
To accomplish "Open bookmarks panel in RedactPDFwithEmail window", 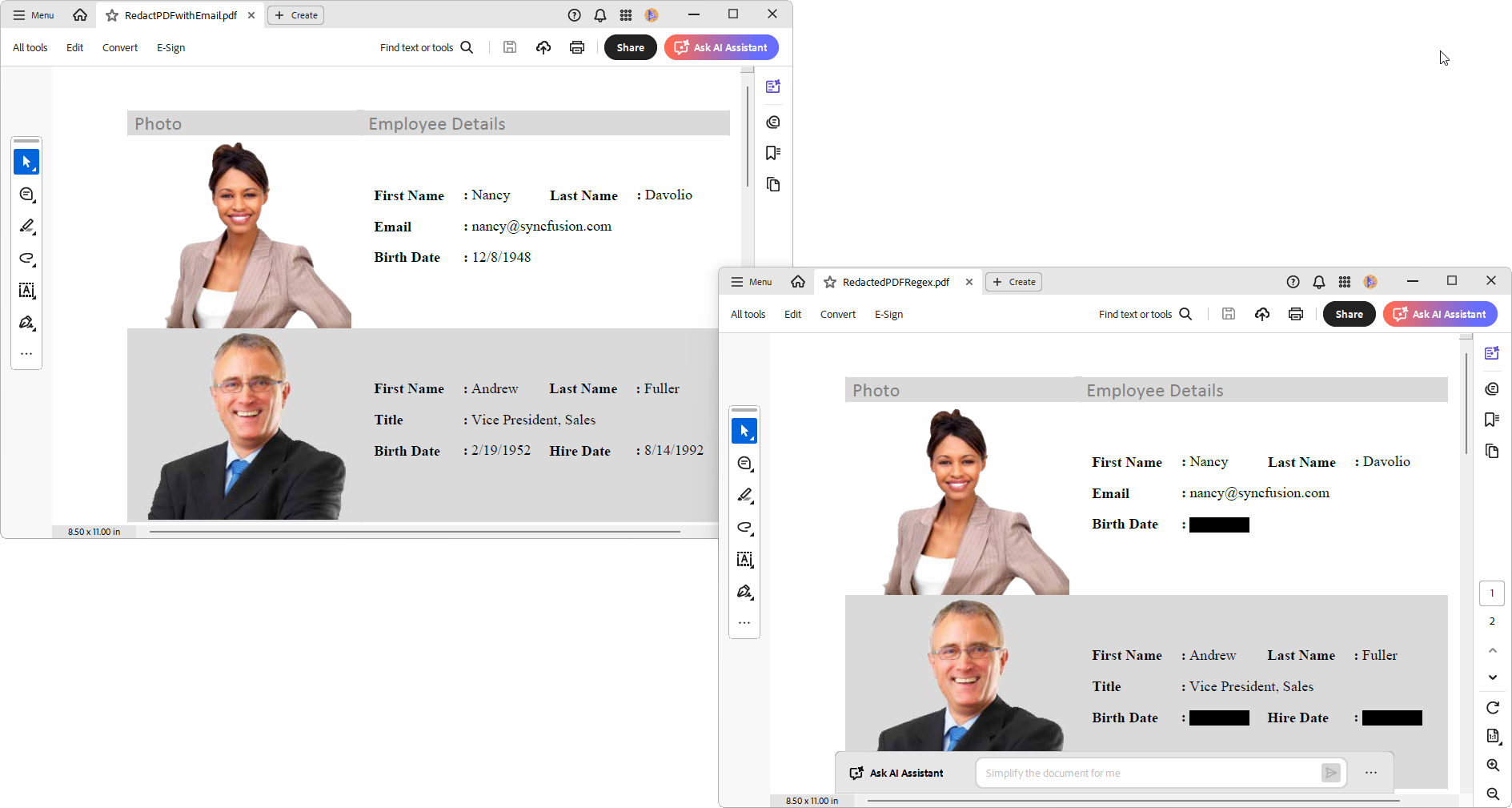I will pyautogui.click(x=772, y=153).
